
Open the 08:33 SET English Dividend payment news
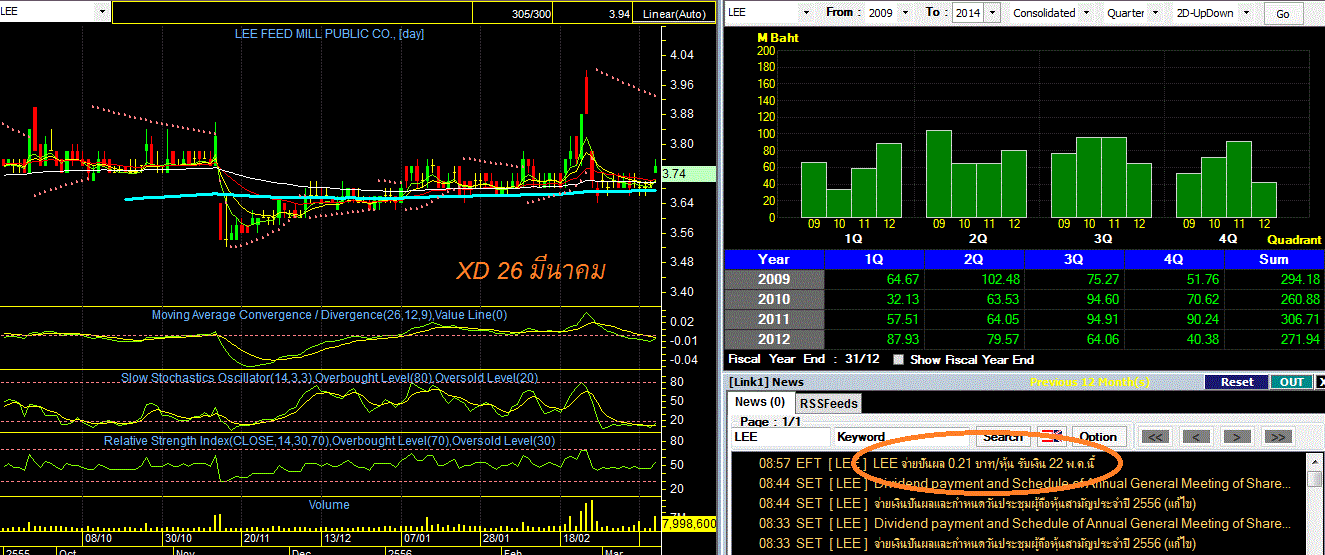(1016, 523)
